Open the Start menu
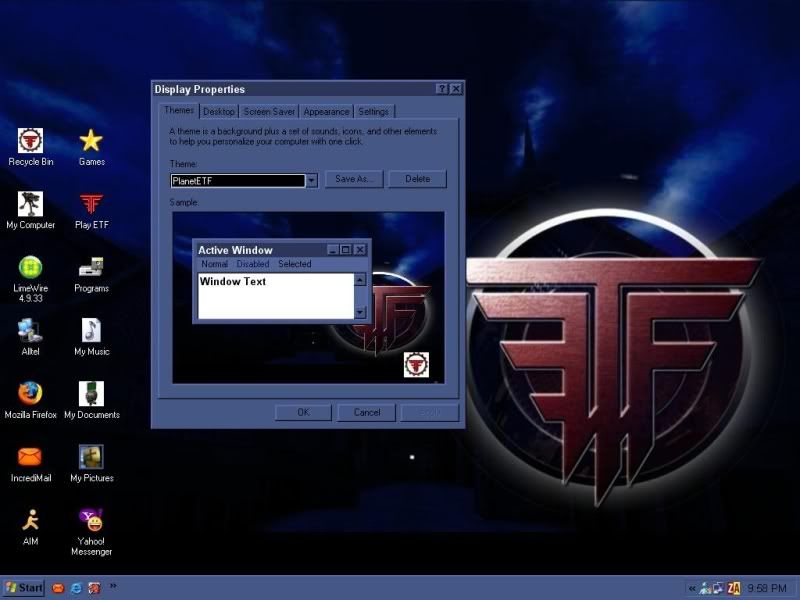The height and width of the screenshot is (600, 800). coord(23,588)
